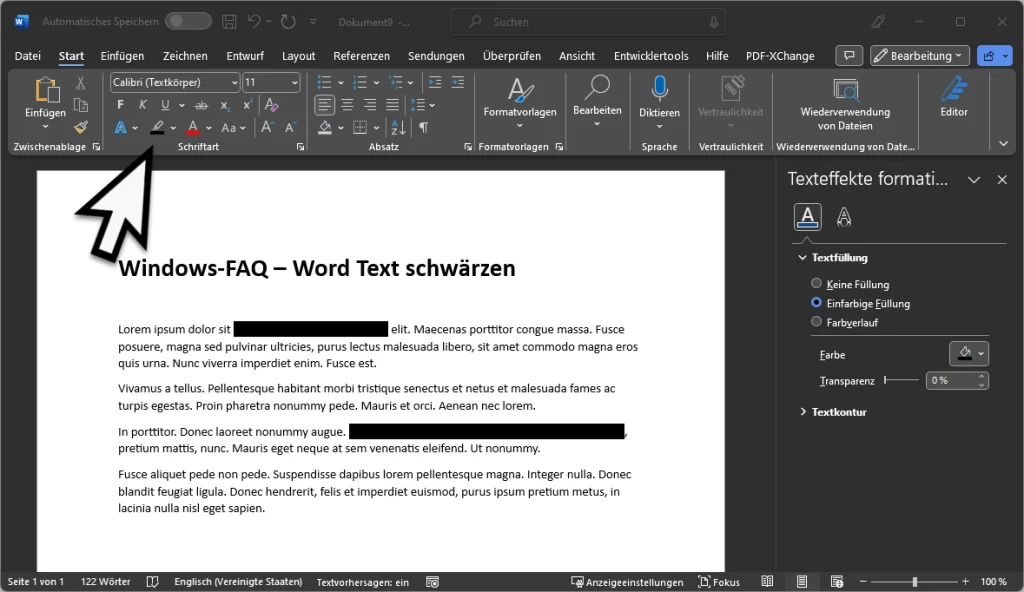
Task: Click the Transparenz percentage field
Action: (952, 380)
